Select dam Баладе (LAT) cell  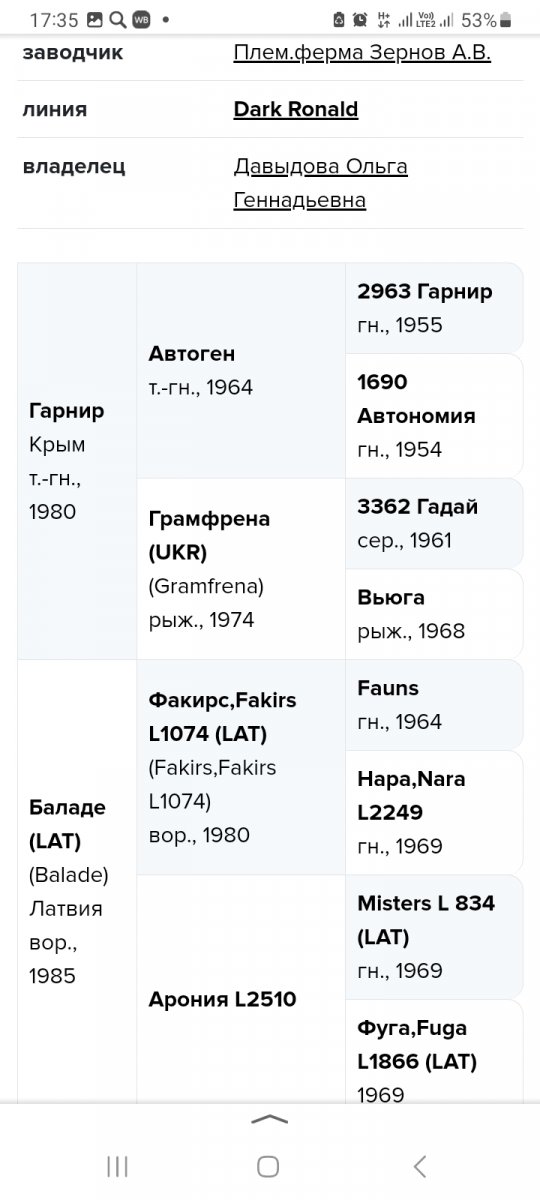77,882
